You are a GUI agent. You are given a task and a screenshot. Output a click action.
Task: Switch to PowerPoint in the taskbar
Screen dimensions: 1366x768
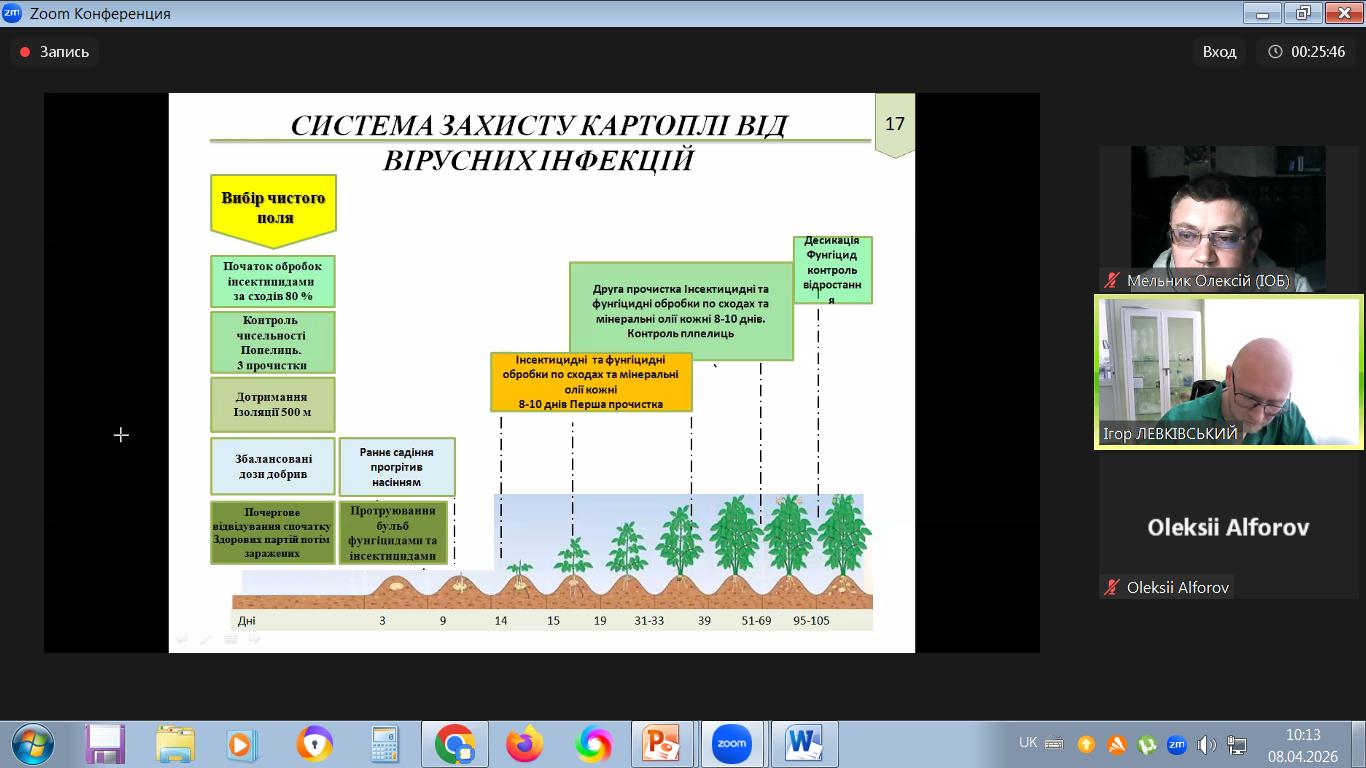point(661,744)
